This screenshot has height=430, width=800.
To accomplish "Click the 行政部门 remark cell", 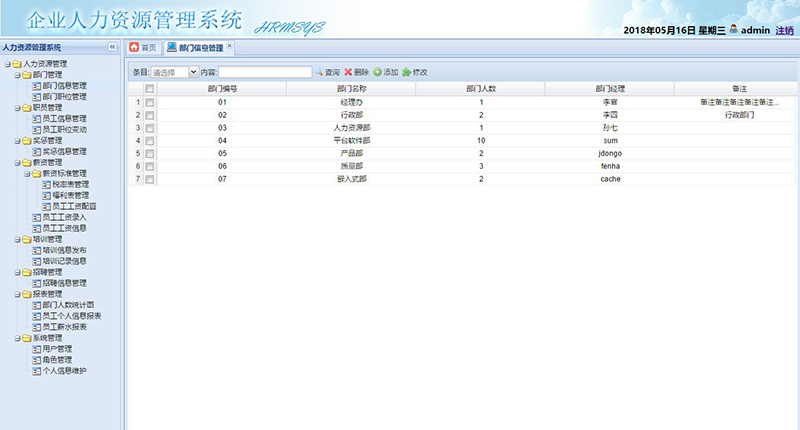I will click(x=739, y=115).
